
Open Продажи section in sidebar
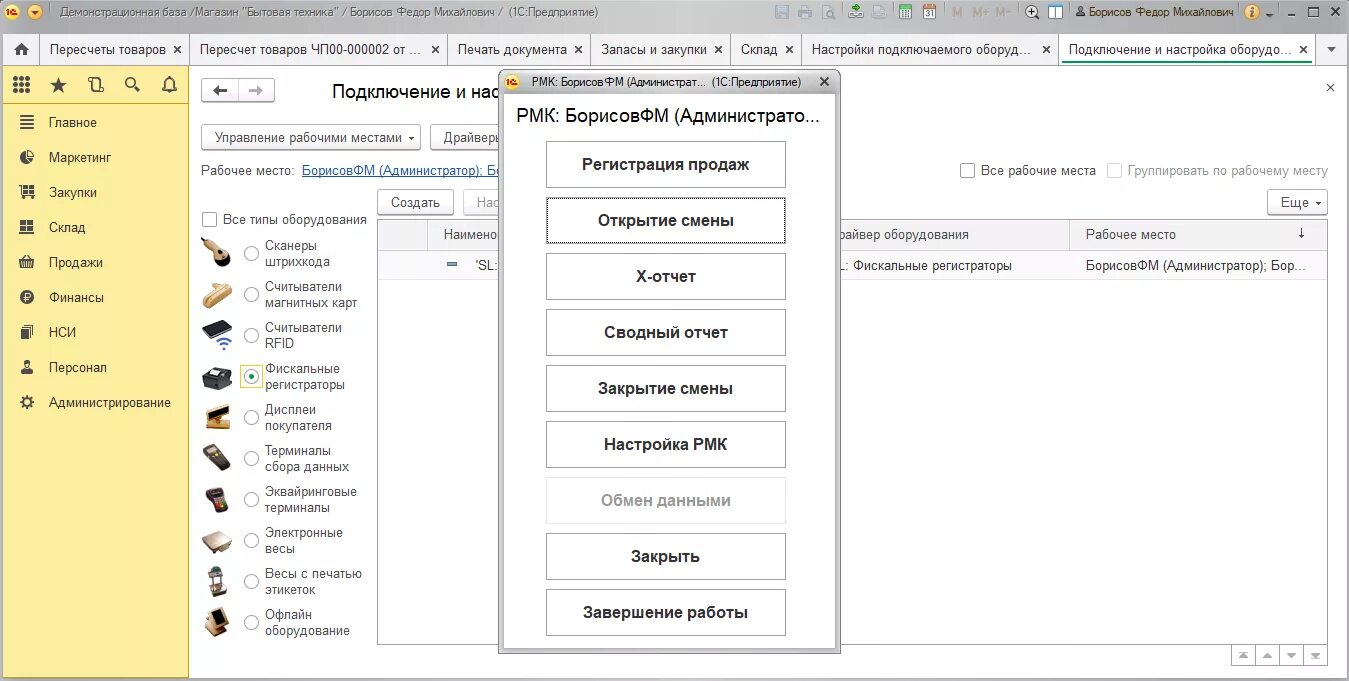pyautogui.click(x=76, y=262)
